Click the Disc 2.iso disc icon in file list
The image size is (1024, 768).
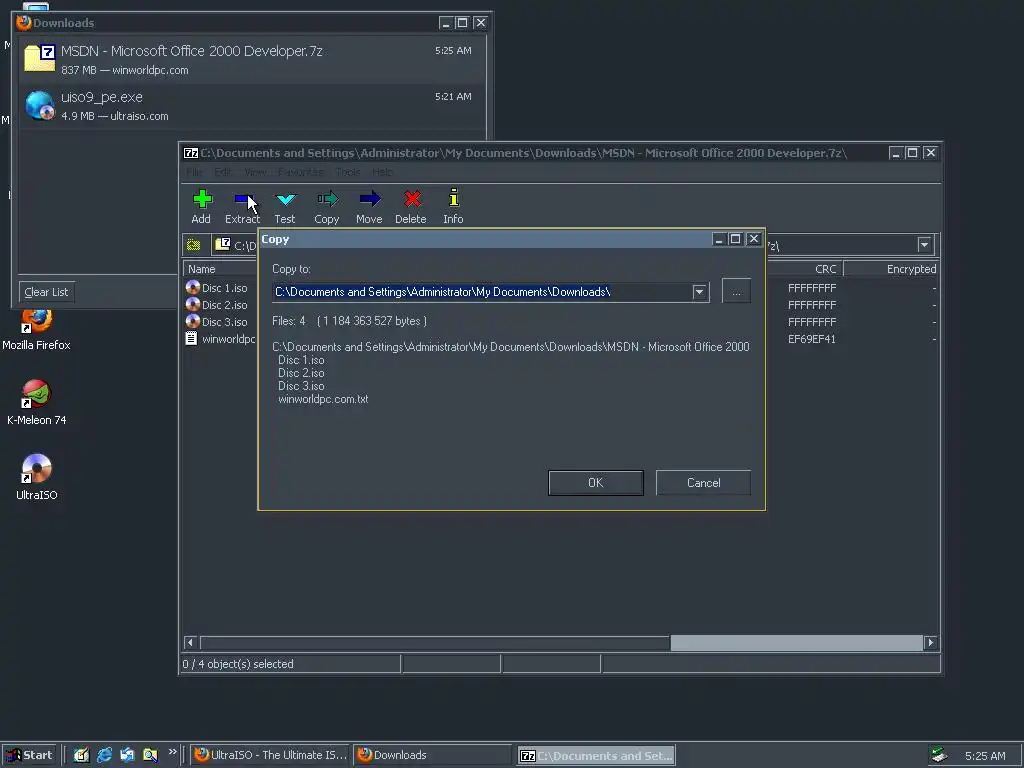tap(193, 304)
